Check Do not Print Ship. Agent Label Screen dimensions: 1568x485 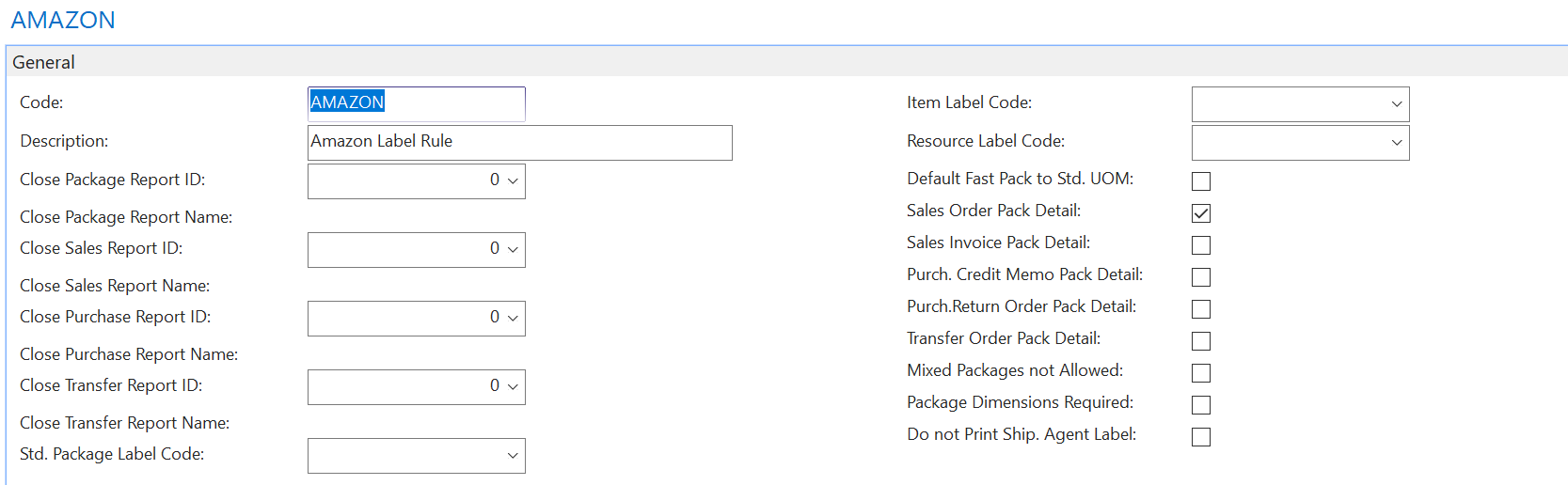point(1201,436)
